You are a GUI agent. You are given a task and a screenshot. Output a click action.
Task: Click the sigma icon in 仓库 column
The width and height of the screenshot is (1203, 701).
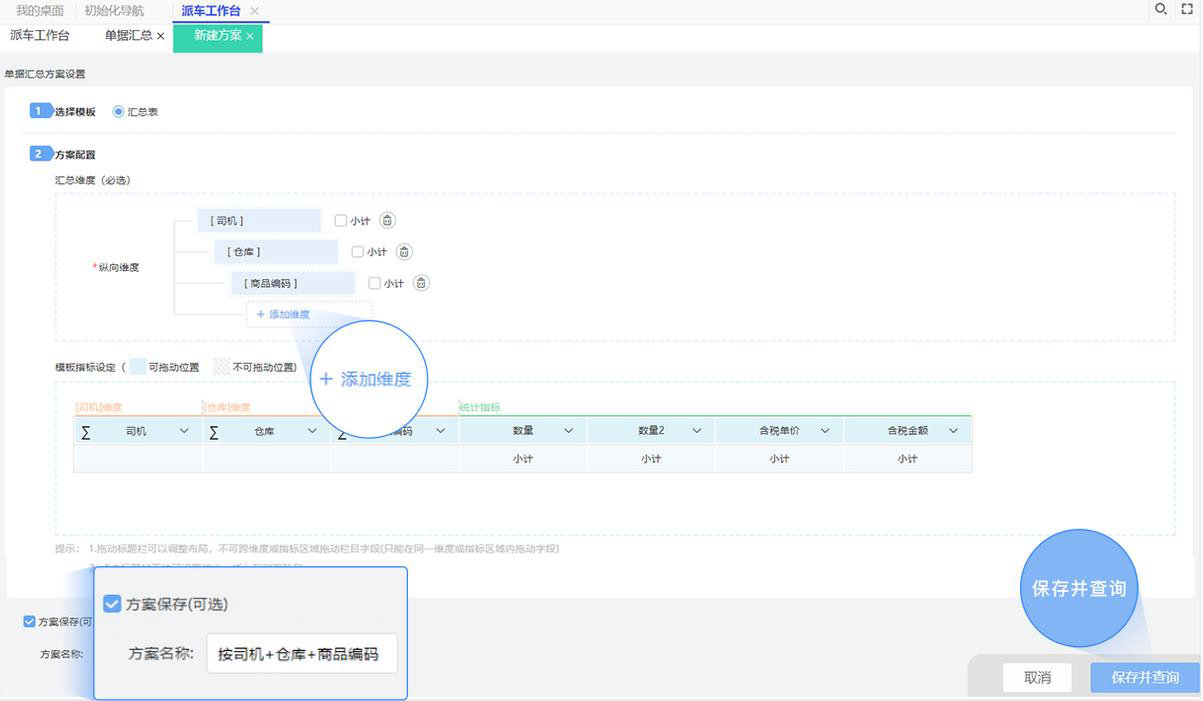pos(214,431)
